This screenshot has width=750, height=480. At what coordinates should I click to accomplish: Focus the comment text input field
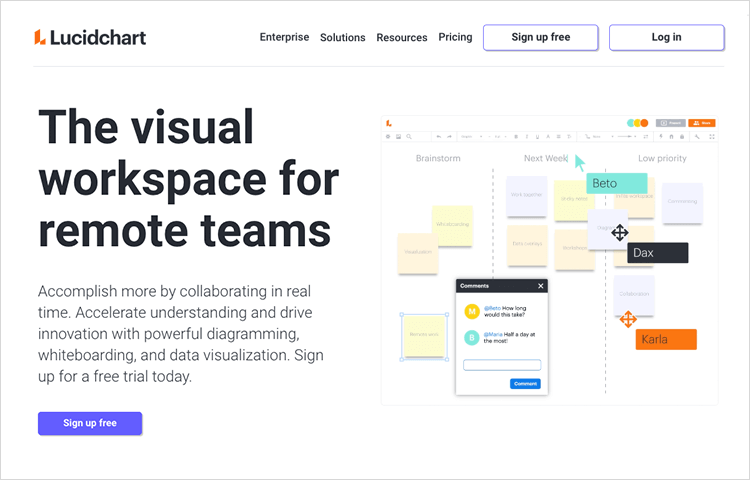502,365
